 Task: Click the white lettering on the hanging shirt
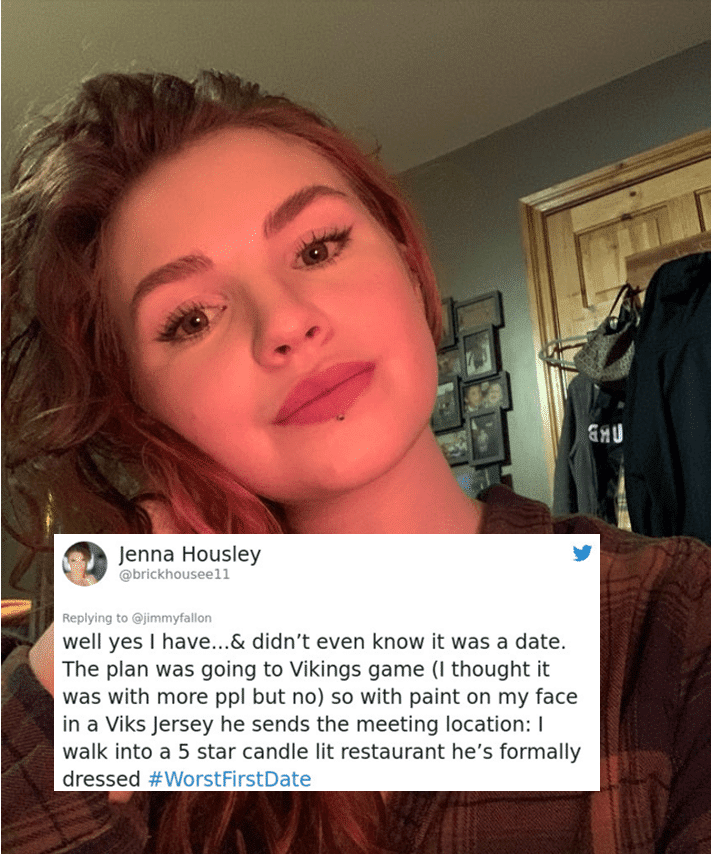(x=605, y=435)
